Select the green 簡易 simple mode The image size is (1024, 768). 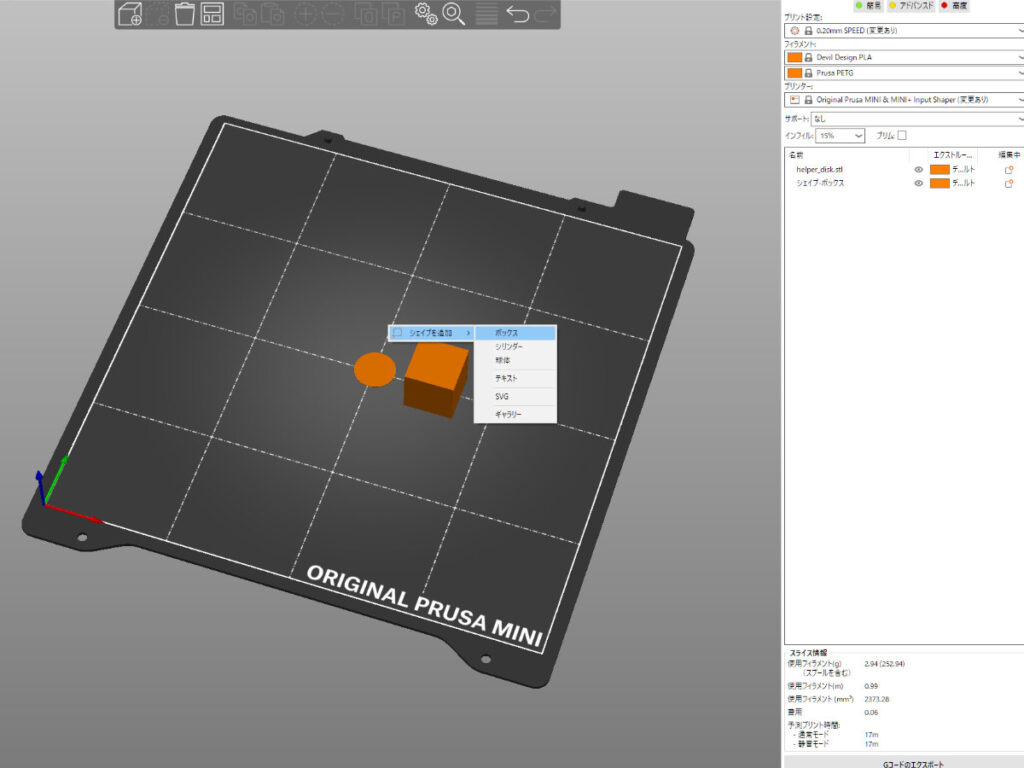[x=869, y=5]
